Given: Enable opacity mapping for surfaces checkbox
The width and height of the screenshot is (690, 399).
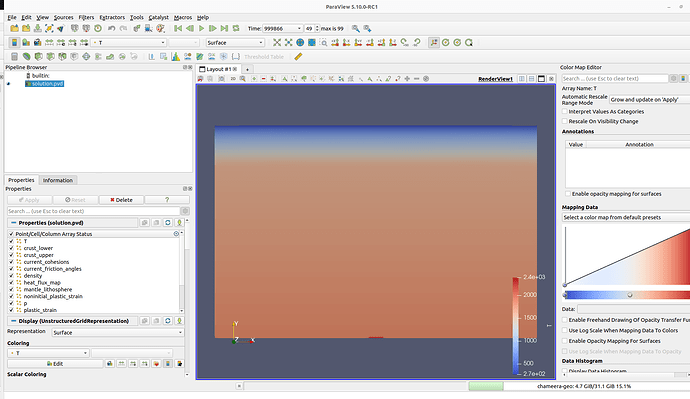Looking at the screenshot, I should pos(568,194).
